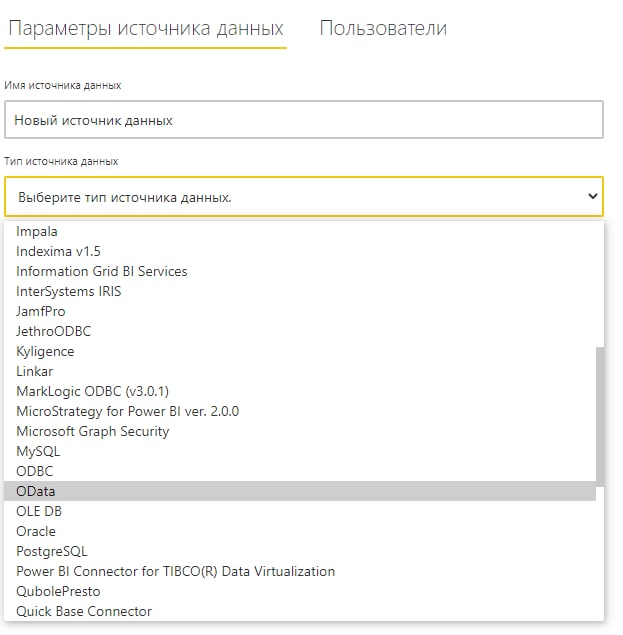The image size is (623, 635).
Task: Select OData from the list
Action: click(300, 491)
